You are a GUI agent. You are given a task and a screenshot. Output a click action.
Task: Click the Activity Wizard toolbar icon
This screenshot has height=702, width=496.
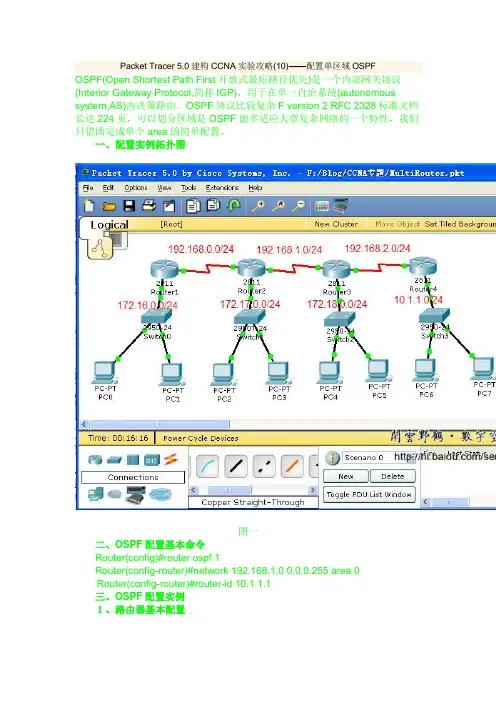pyautogui.click(x=169, y=206)
